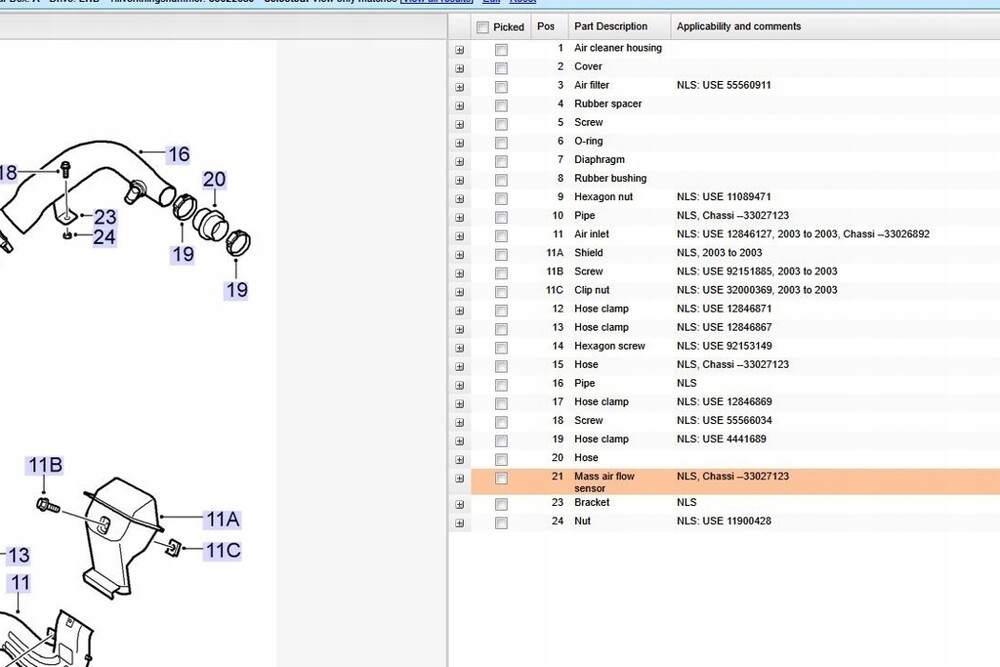Tick checkbox for Pos 16 Pipe
The height and width of the screenshot is (667, 1000).
[x=501, y=385]
